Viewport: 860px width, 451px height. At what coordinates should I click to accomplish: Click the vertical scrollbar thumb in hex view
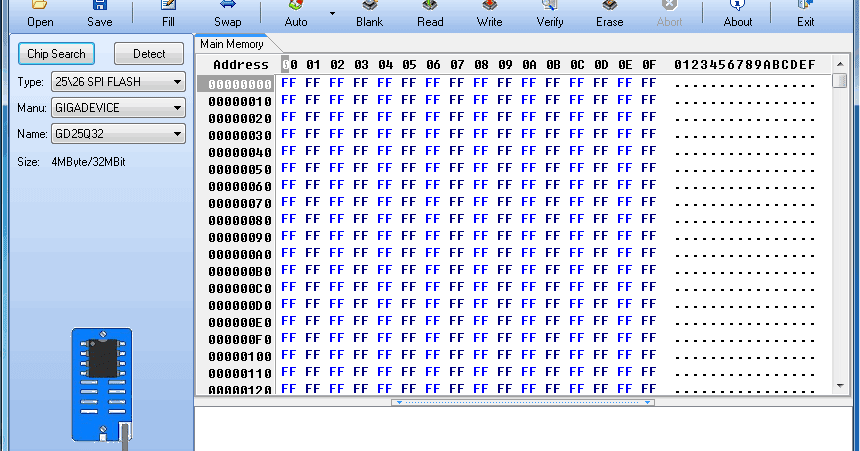(840, 81)
